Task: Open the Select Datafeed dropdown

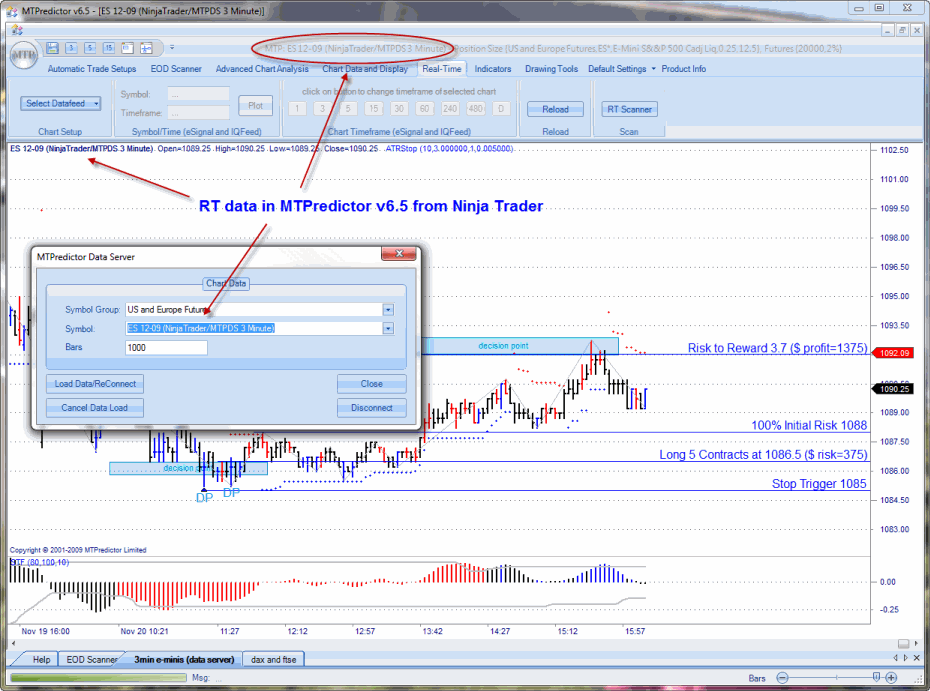Action: point(60,103)
